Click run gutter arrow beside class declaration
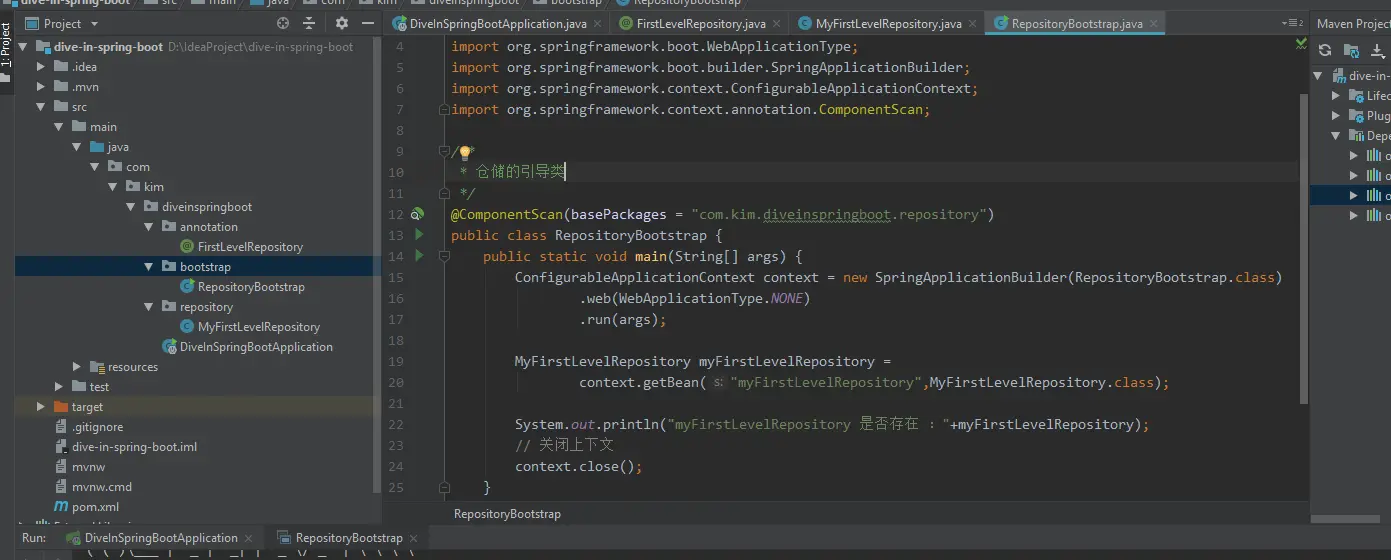 click(x=419, y=234)
